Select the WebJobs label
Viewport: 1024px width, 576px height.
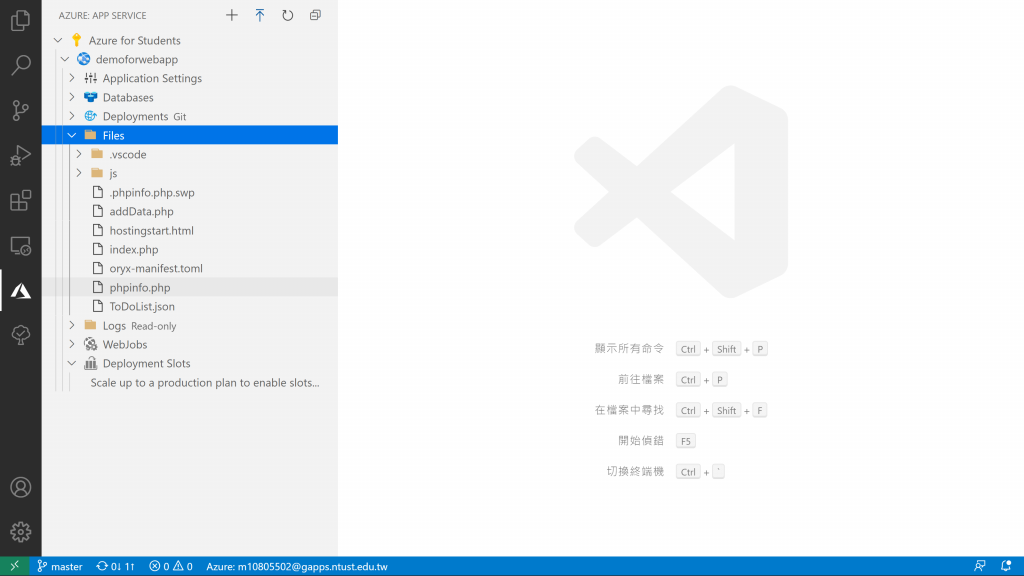(x=125, y=344)
